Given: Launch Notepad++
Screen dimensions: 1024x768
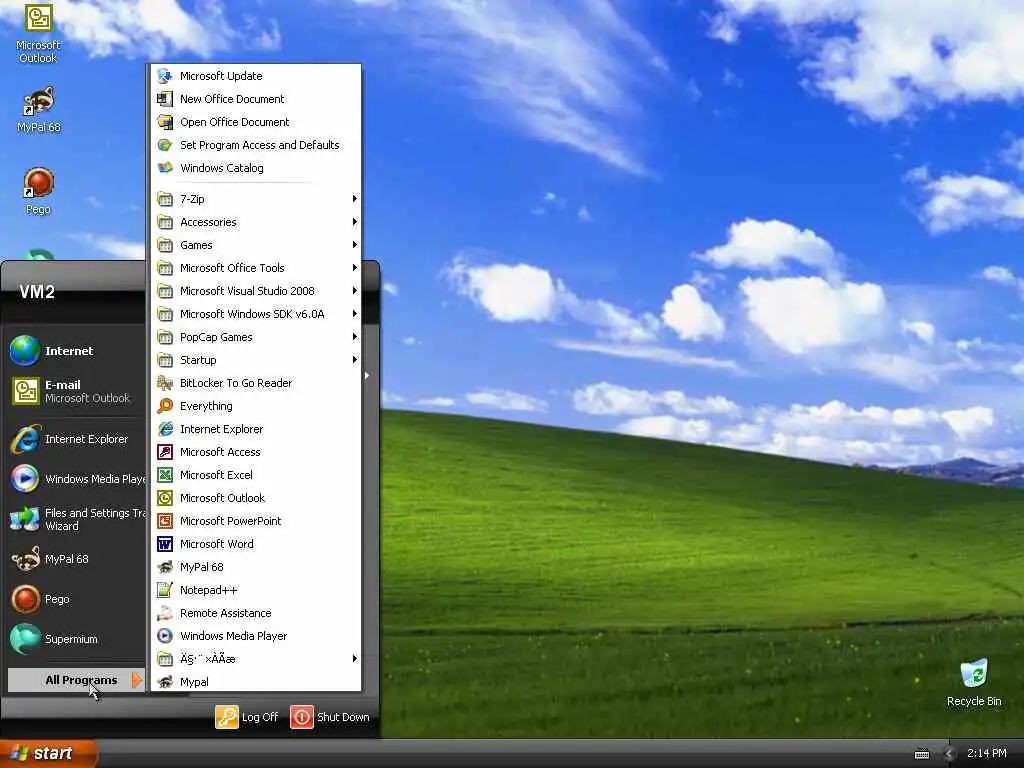Looking at the screenshot, I should 256,590.
